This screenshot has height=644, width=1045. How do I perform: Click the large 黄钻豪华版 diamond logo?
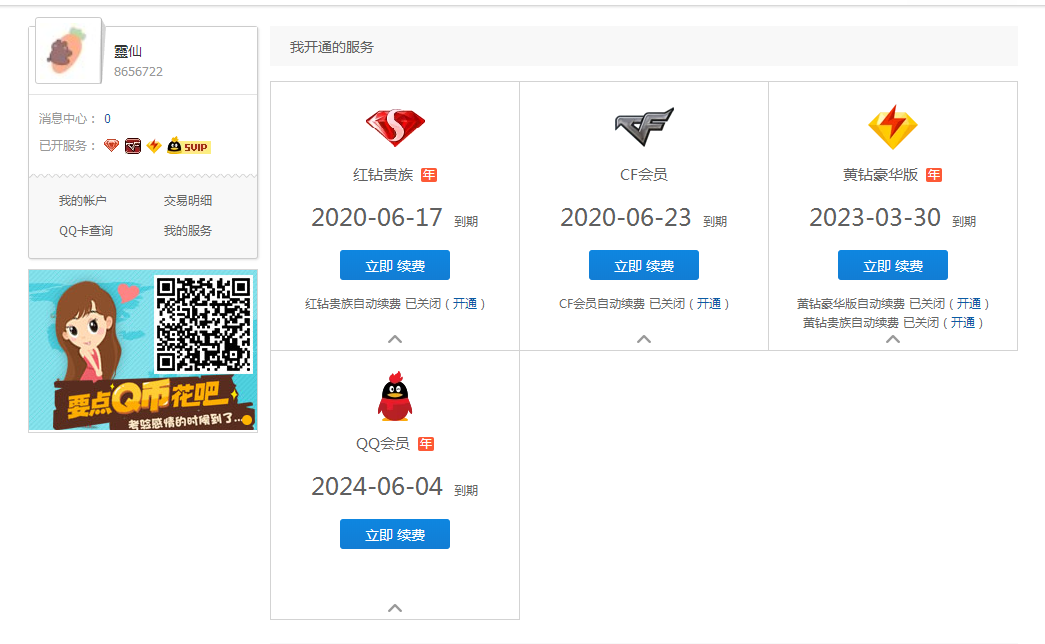point(893,127)
